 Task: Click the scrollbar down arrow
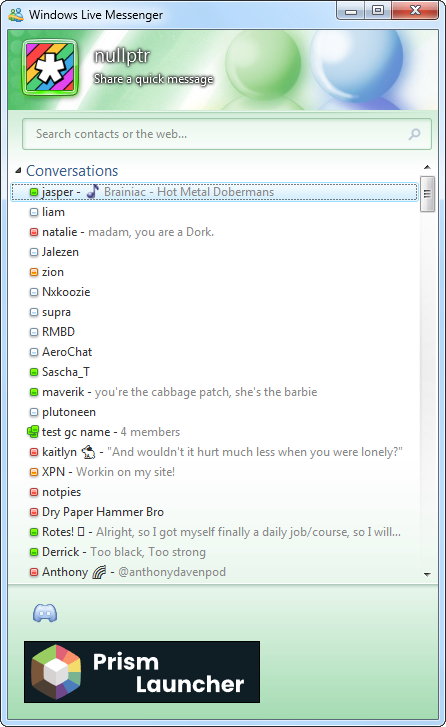coord(427,574)
